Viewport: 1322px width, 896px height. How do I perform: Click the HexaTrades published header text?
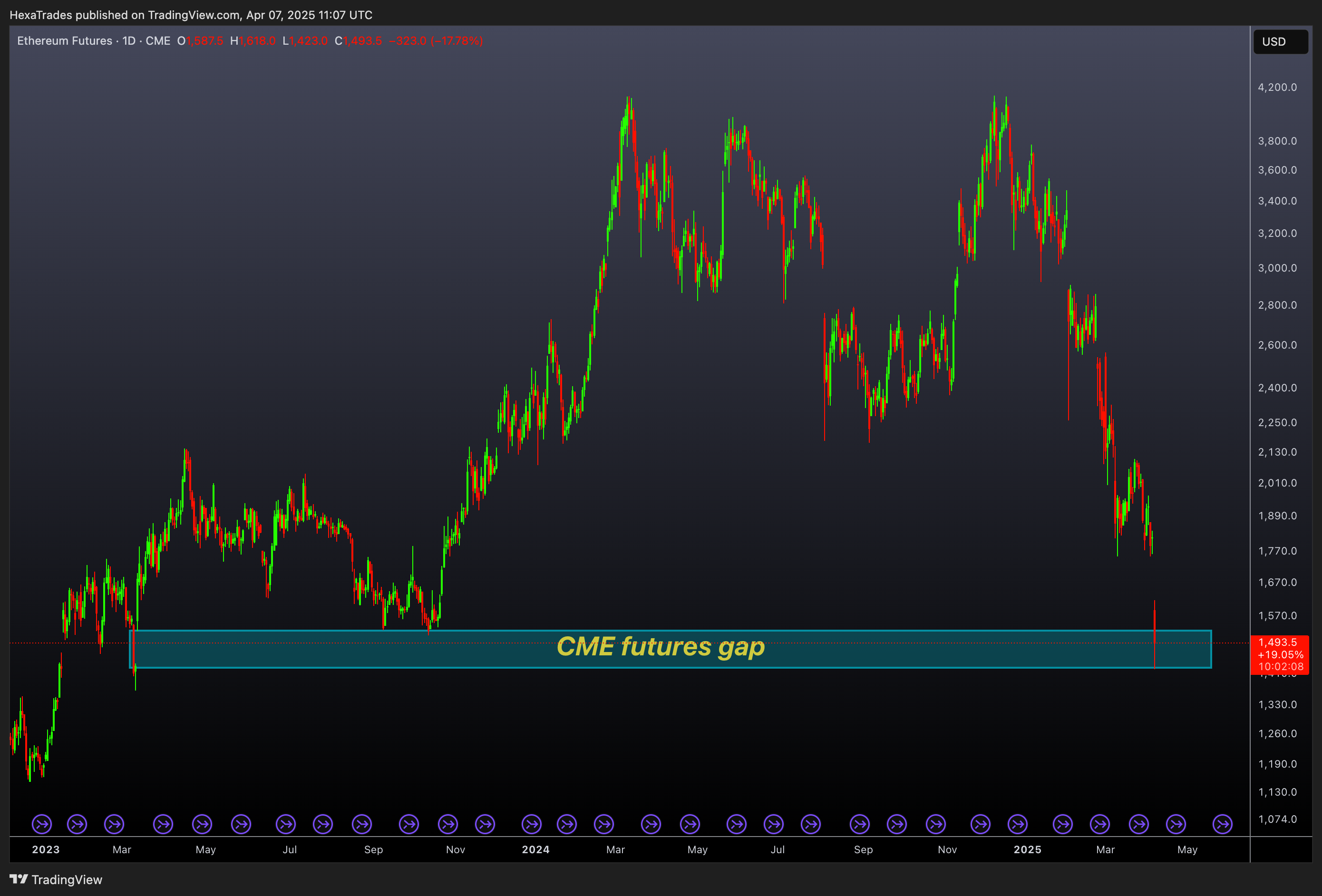(x=191, y=15)
